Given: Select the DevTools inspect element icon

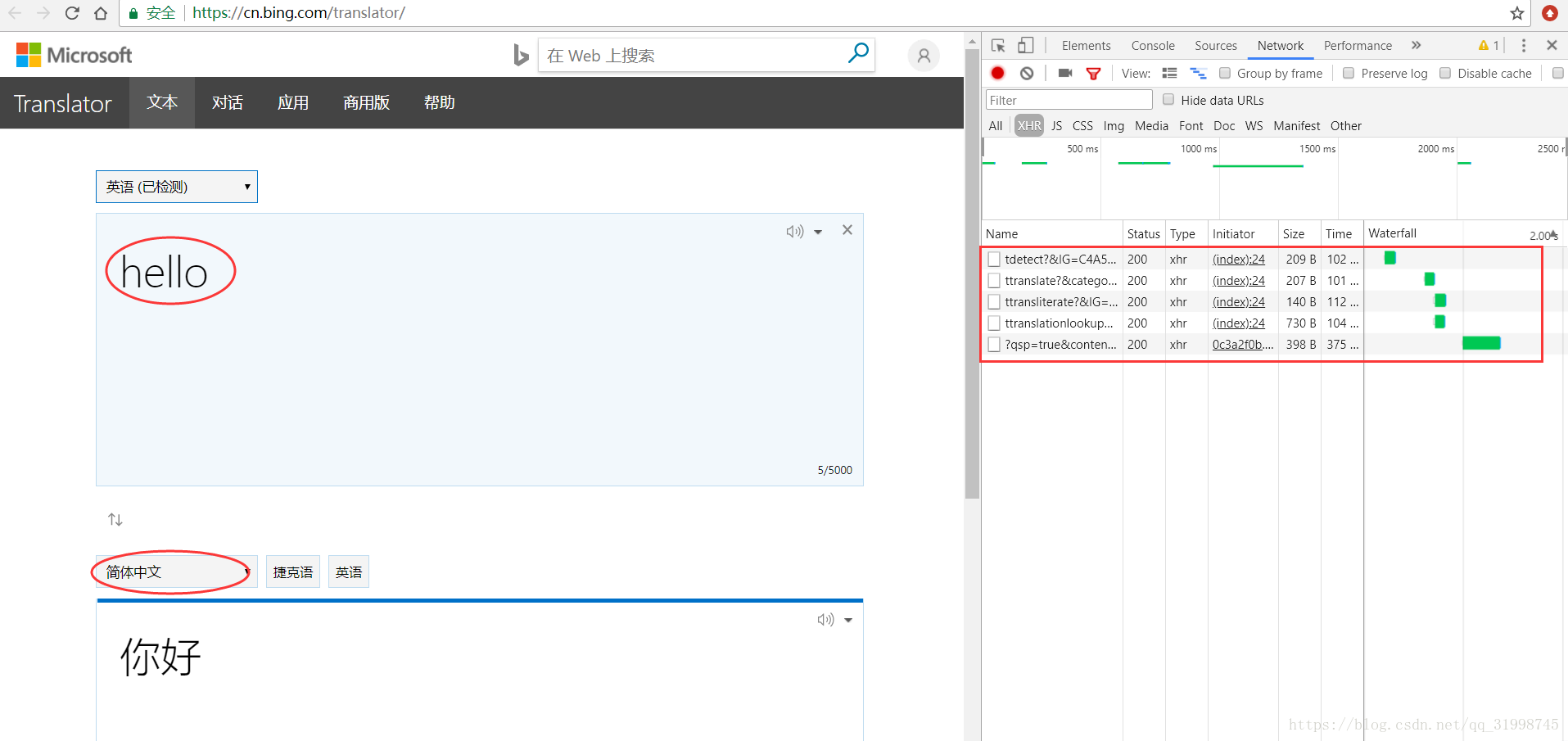Looking at the screenshot, I should [998, 46].
